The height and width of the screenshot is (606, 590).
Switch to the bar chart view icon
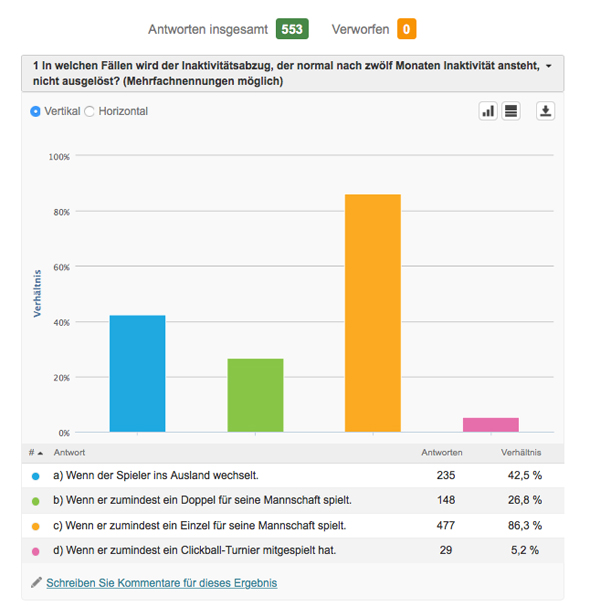(488, 111)
